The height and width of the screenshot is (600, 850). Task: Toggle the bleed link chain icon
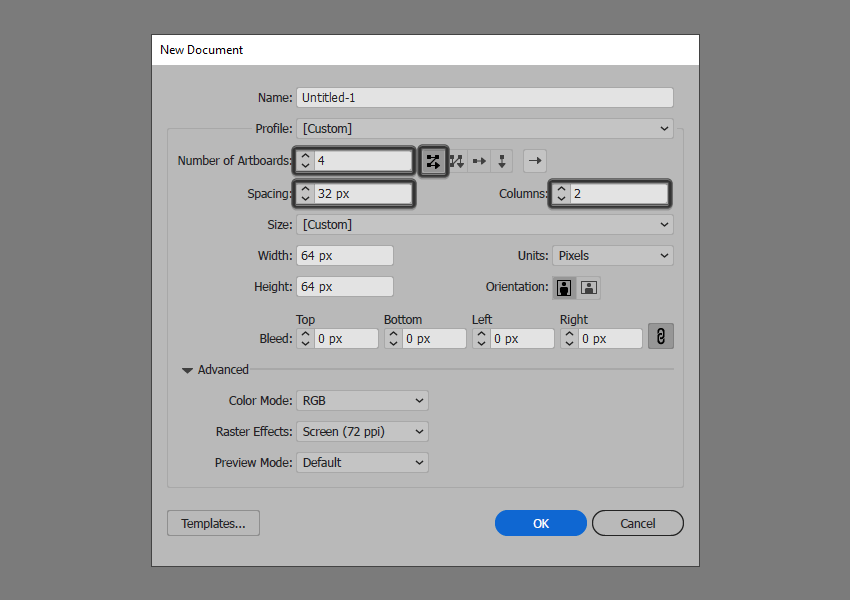[661, 336]
